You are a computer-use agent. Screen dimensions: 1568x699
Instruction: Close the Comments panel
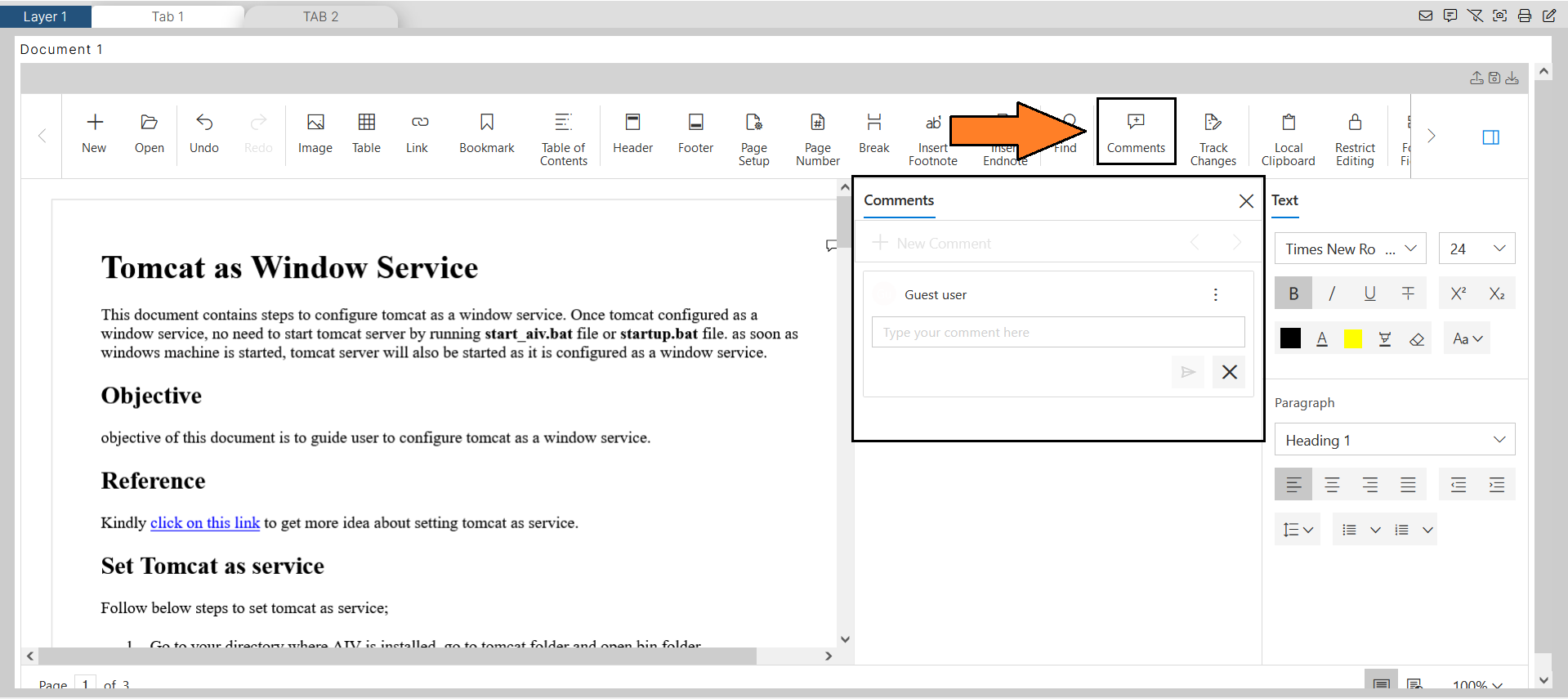(x=1246, y=201)
